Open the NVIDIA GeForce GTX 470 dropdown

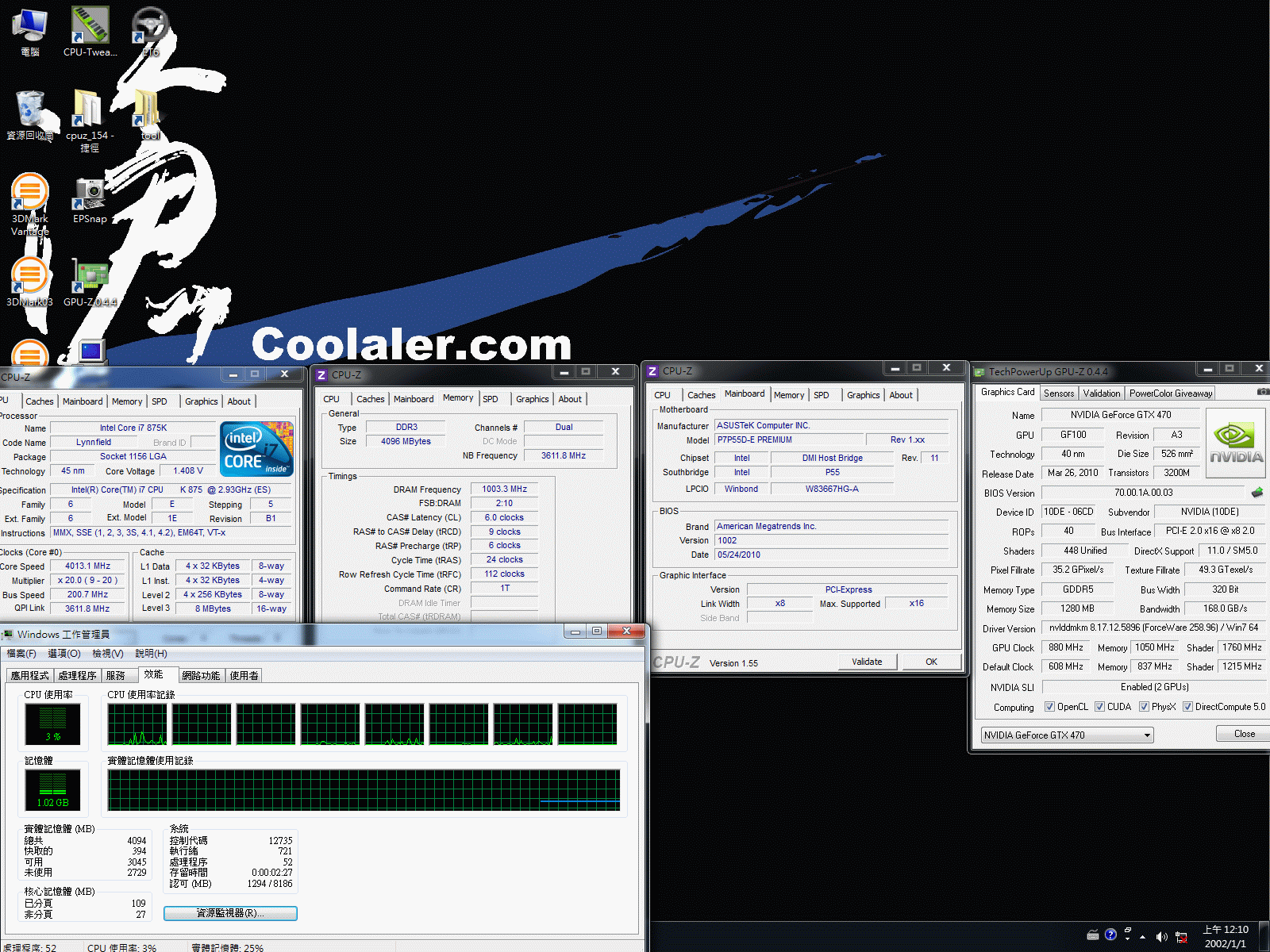point(1068,735)
